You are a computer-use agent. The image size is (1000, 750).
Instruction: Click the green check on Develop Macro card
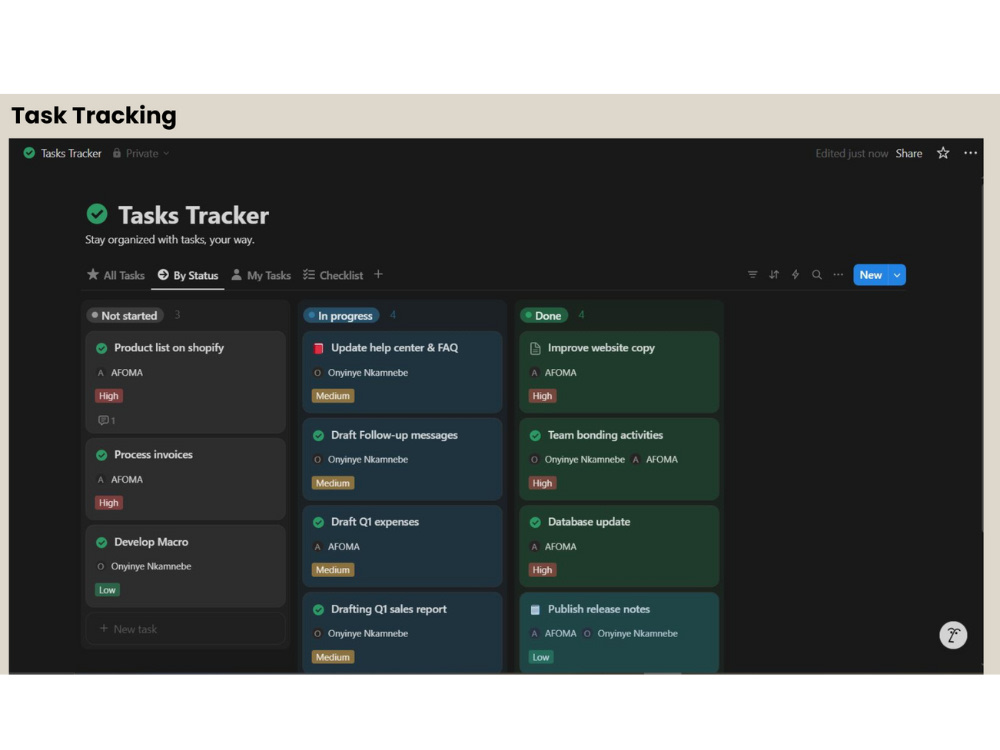(x=101, y=543)
